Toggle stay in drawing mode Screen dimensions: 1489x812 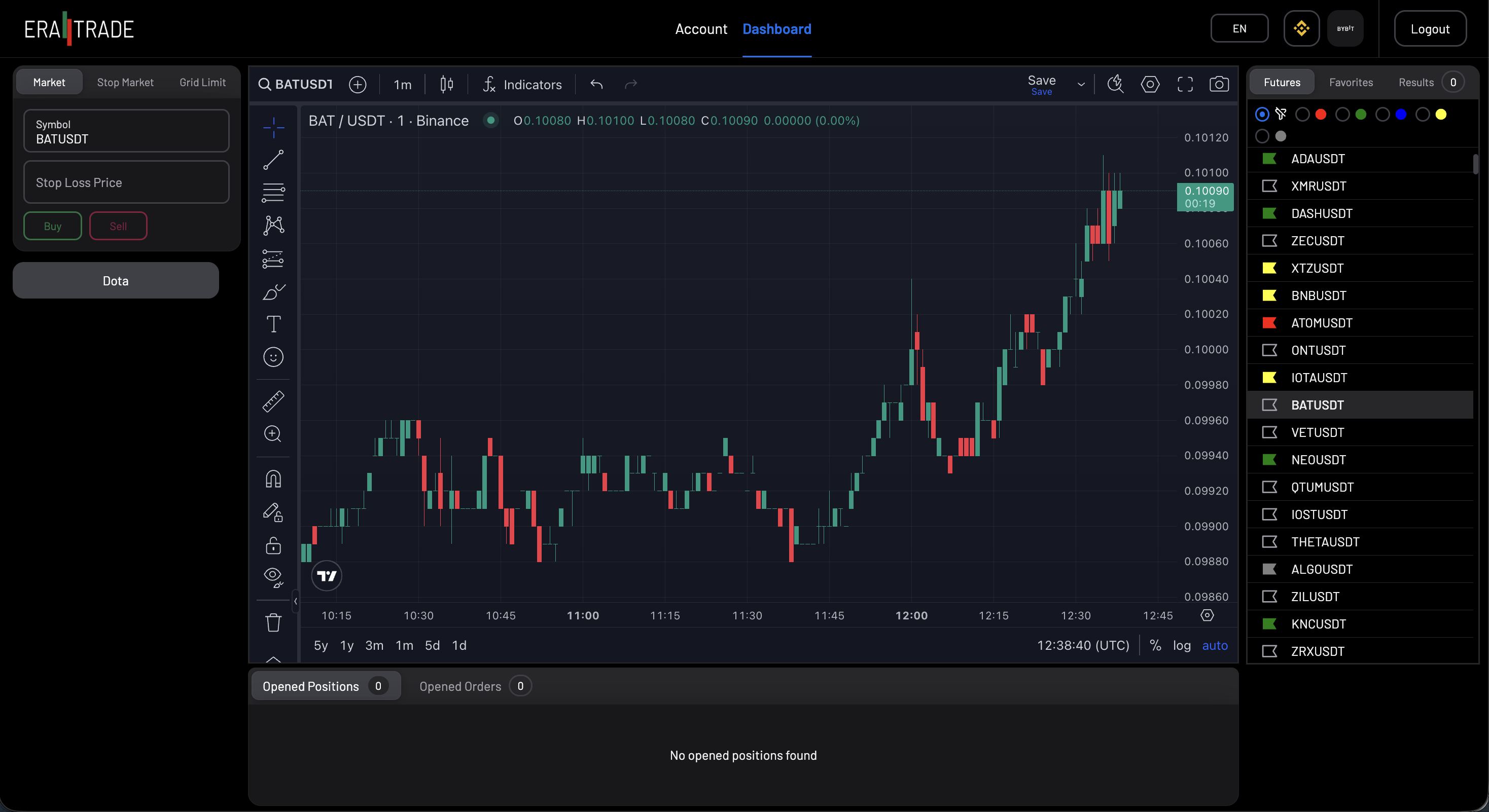(x=273, y=512)
